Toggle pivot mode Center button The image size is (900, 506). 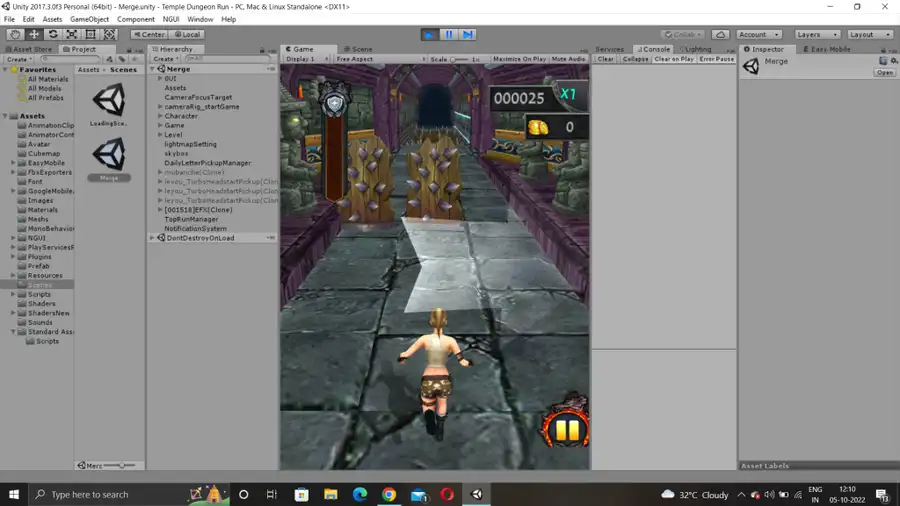tap(149, 34)
